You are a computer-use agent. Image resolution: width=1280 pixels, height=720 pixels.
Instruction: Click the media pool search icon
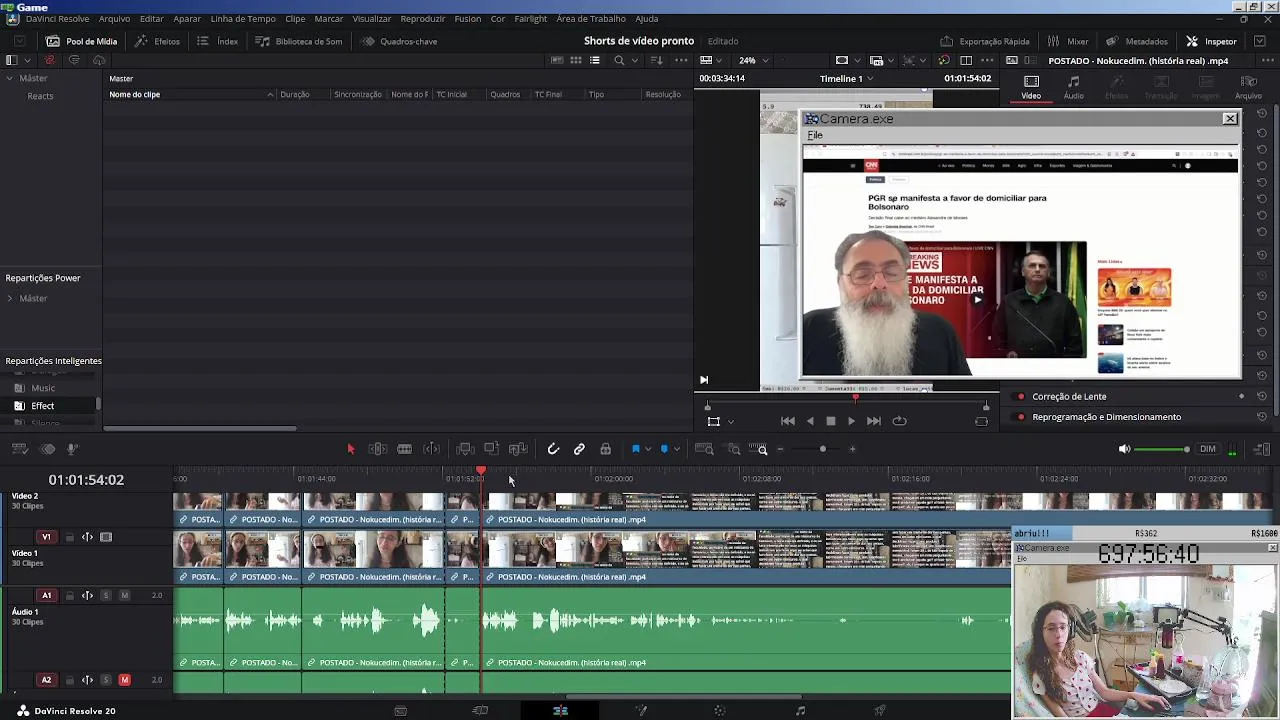pos(619,60)
